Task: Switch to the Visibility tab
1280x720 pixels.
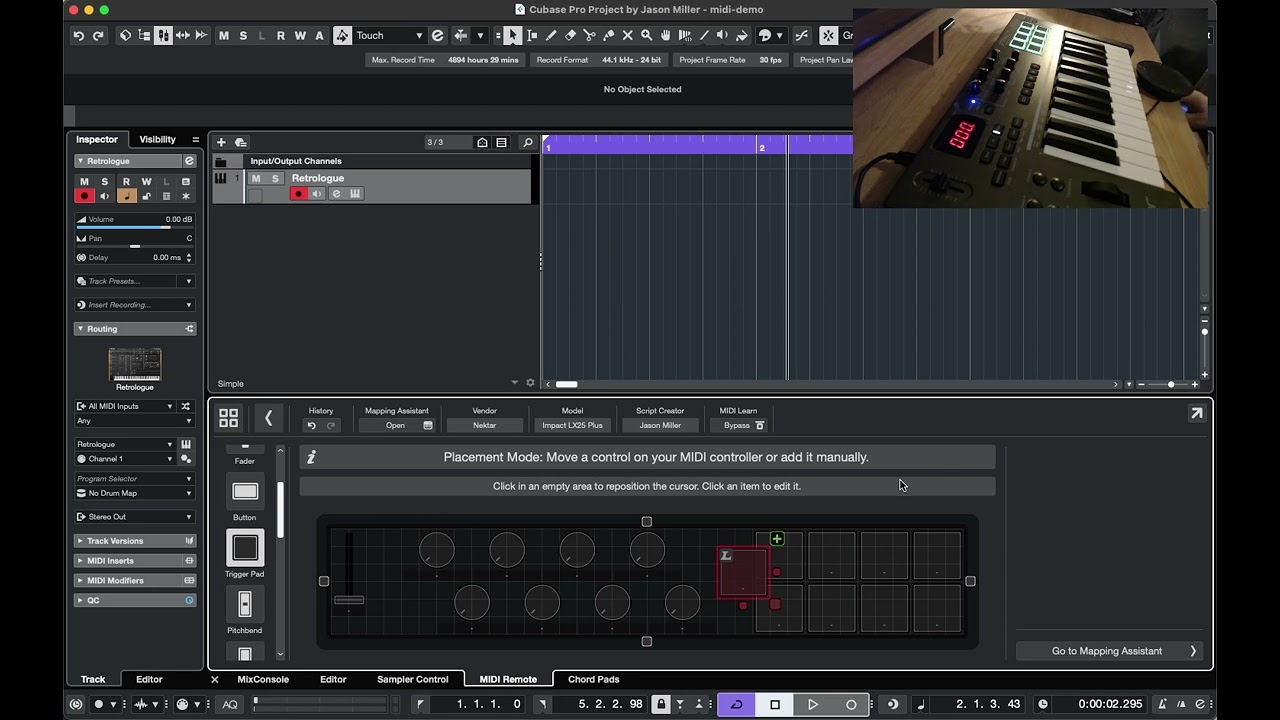Action: pos(157,140)
